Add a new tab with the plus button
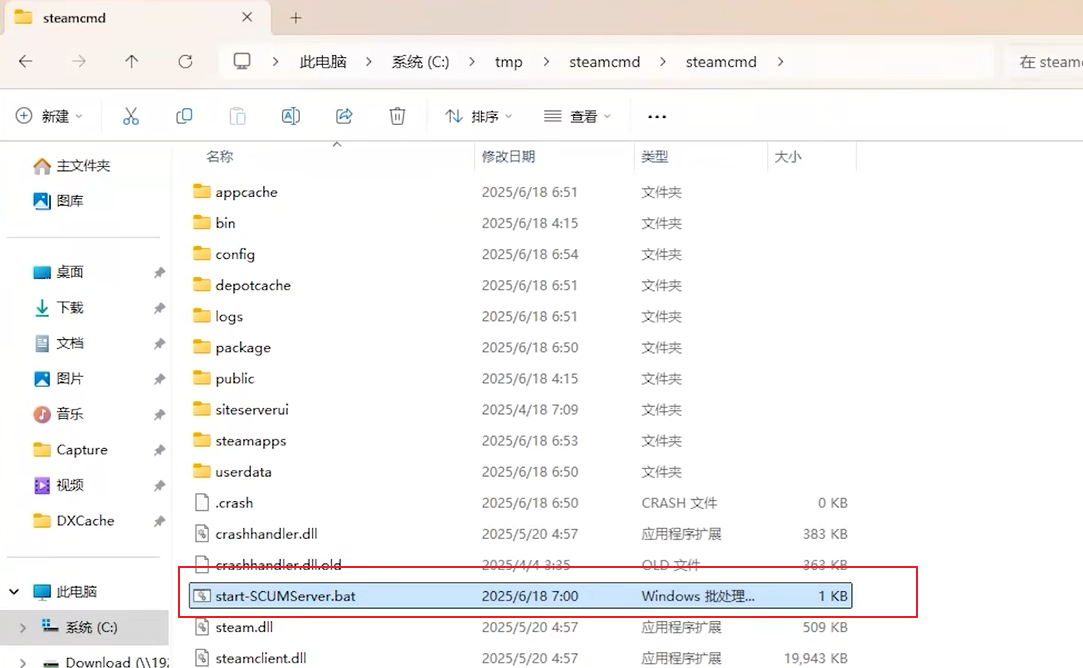 coord(296,18)
